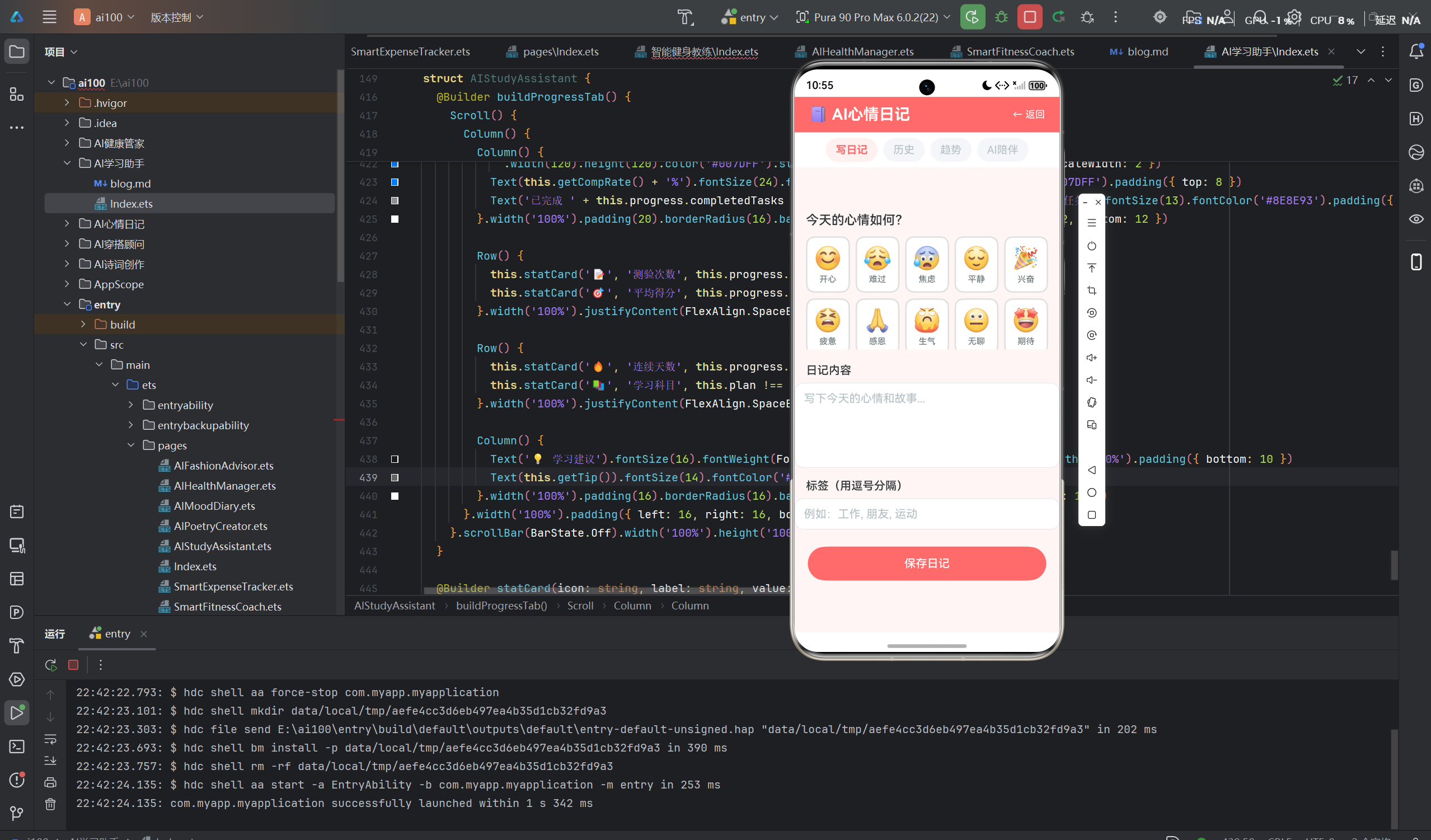The height and width of the screenshot is (840, 1431).
Task: Expand the build folder
Action: tap(83, 324)
